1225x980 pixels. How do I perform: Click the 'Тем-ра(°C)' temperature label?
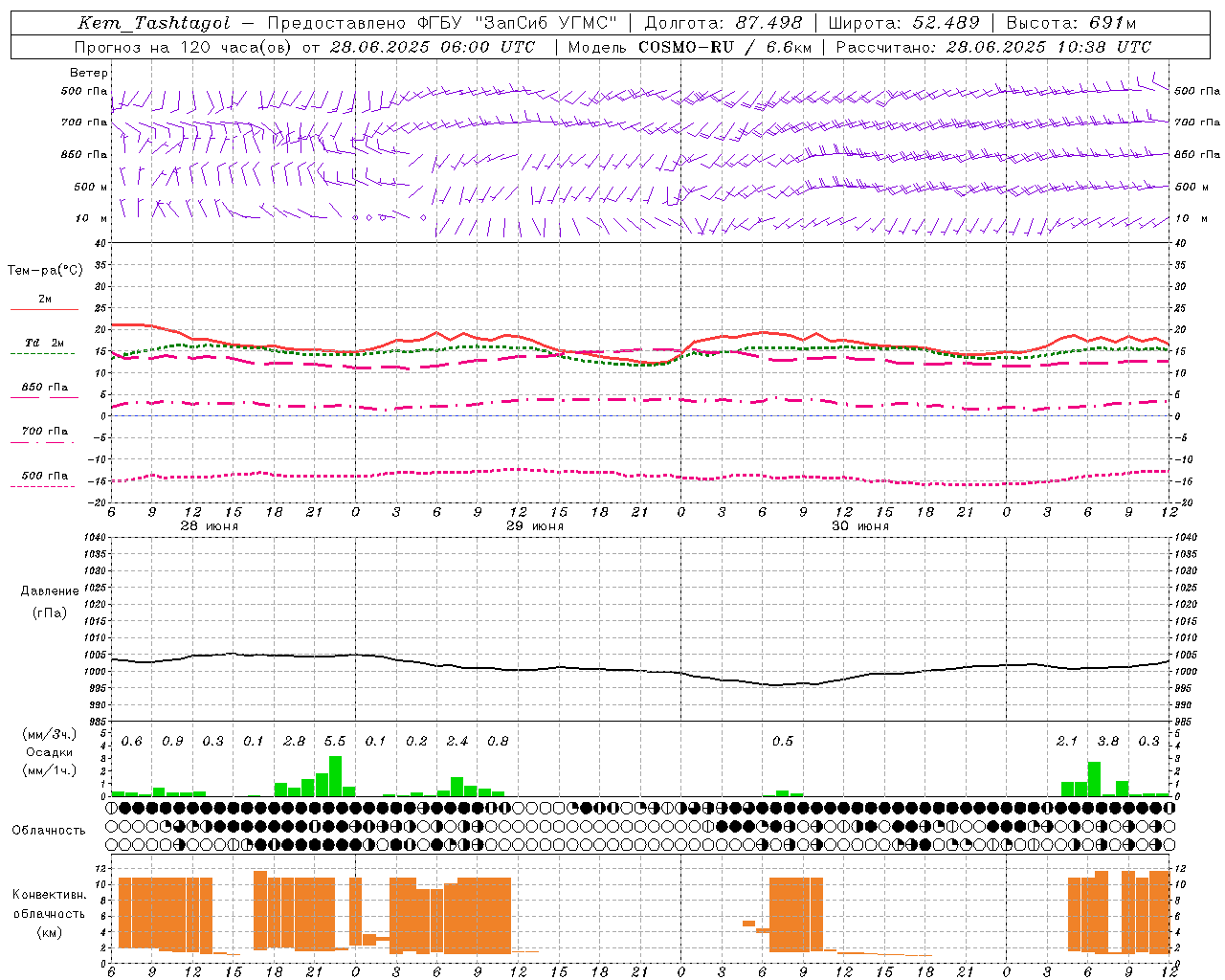(45, 271)
